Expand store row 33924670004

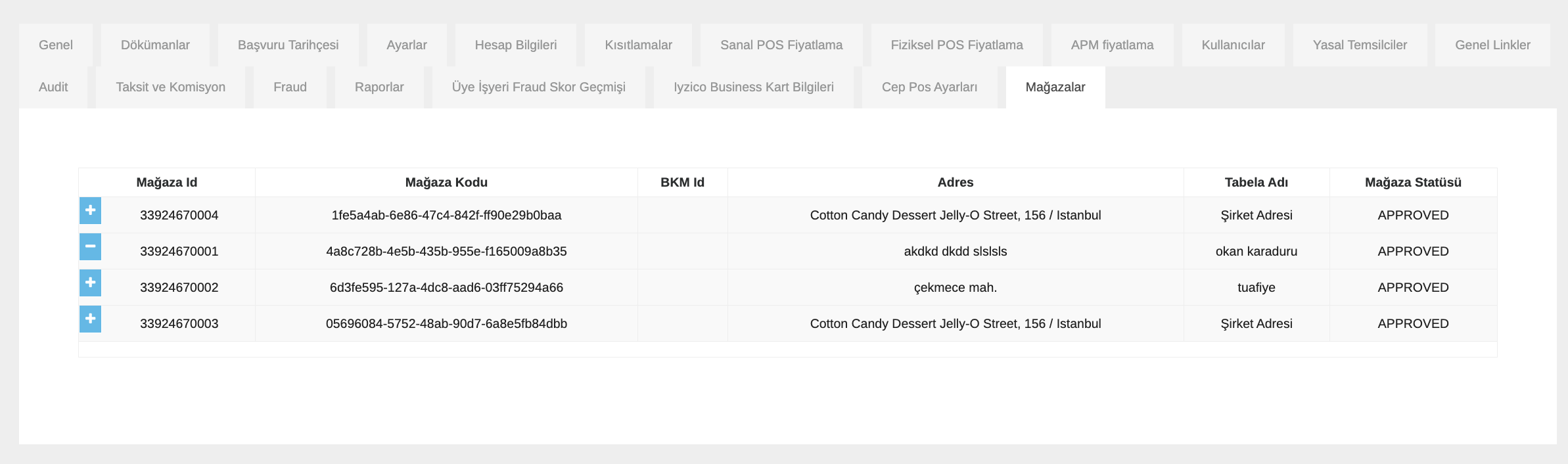tap(91, 210)
